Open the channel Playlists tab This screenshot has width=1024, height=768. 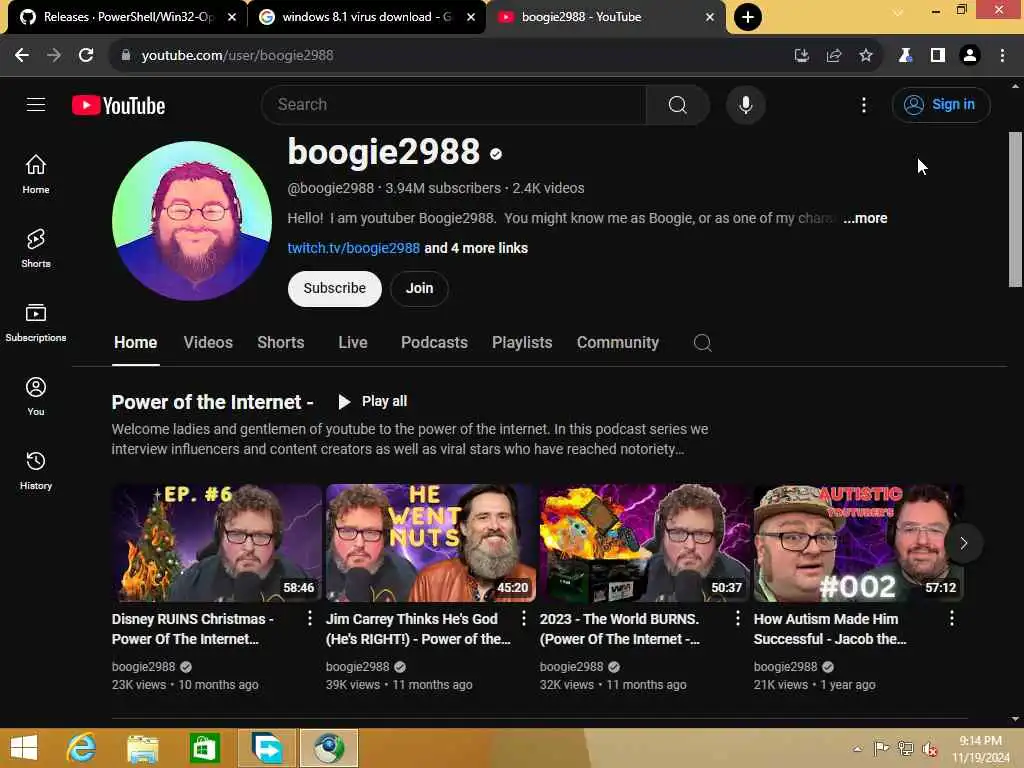tap(522, 342)
